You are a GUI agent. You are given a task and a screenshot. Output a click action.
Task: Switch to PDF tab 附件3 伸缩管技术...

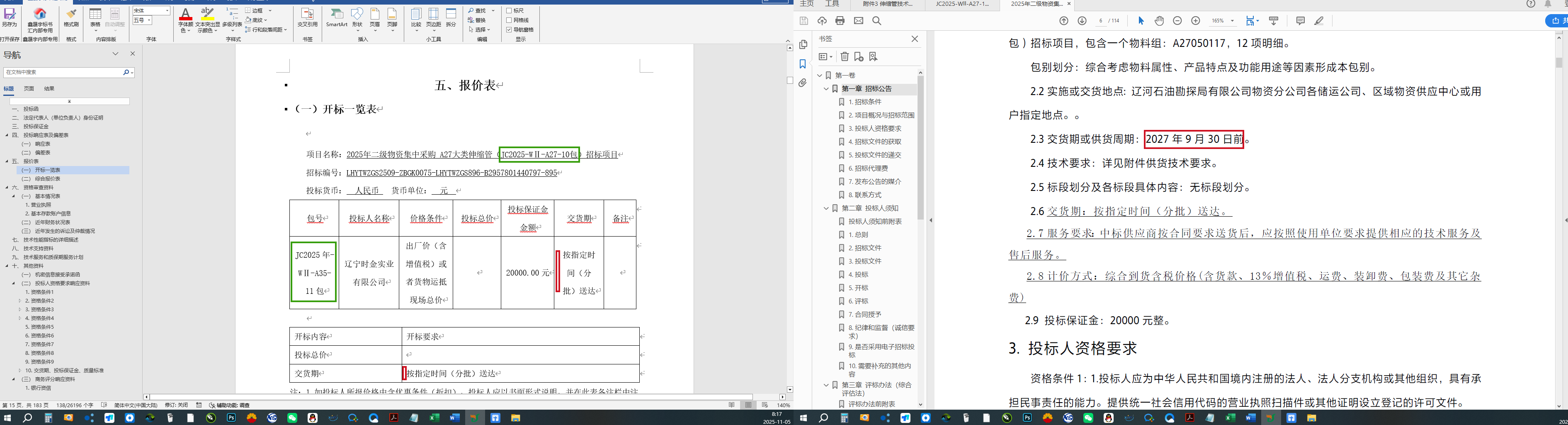[x=887, y=4]
